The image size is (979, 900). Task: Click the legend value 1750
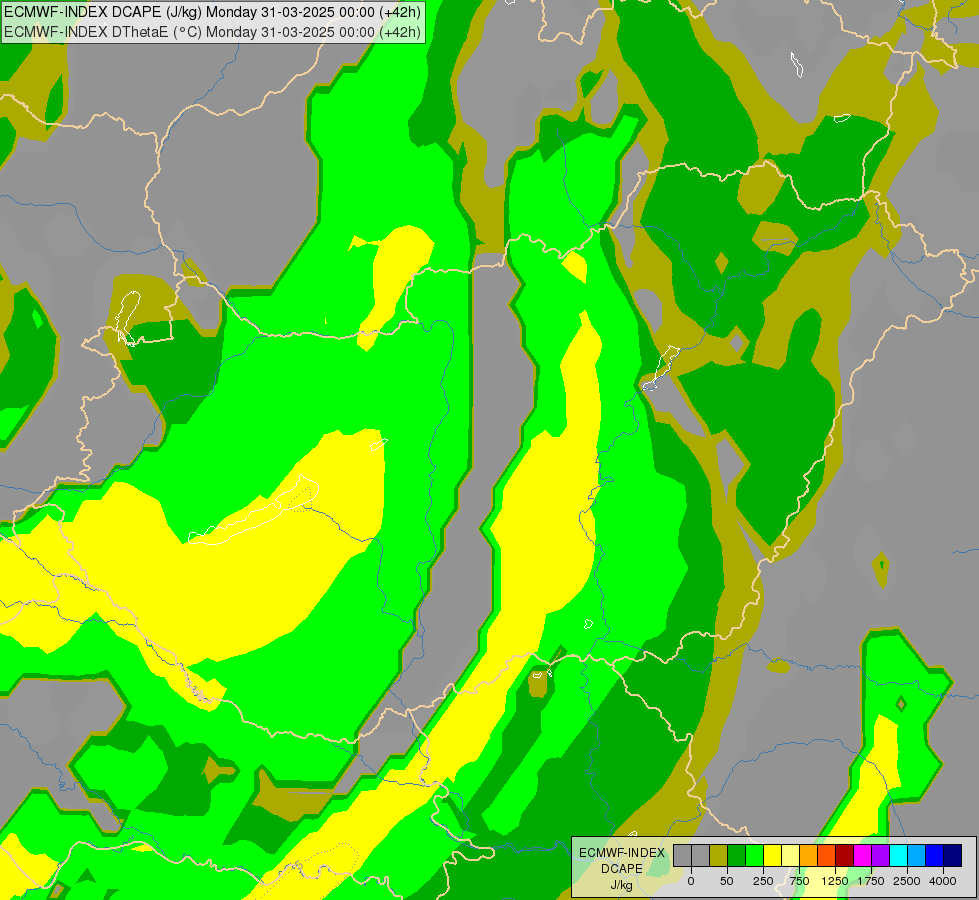pos(871,881)
